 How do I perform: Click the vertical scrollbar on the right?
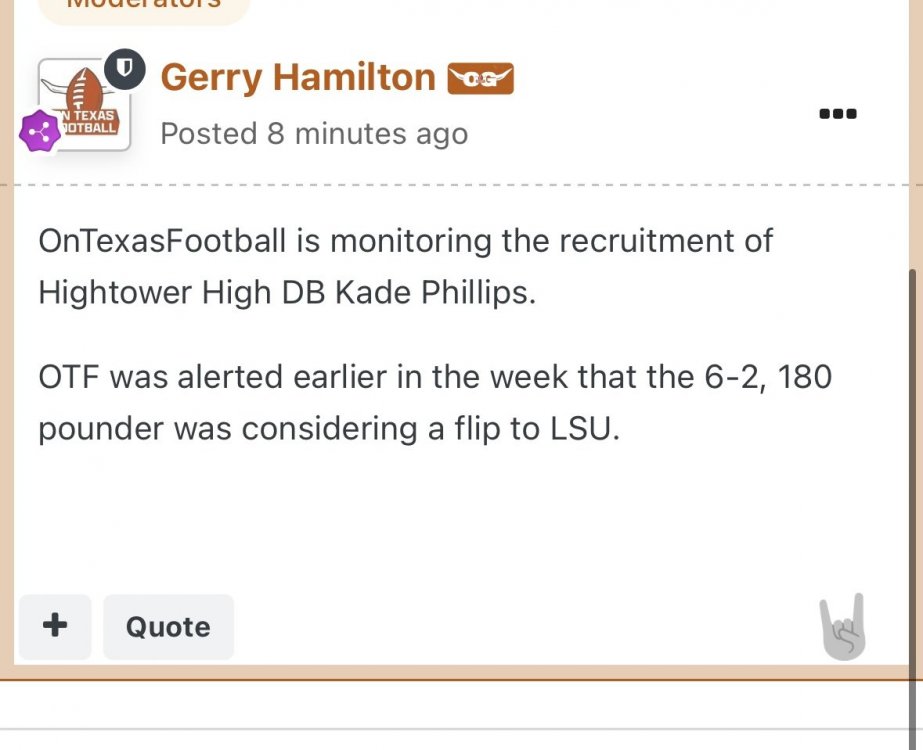pos(911,450)
